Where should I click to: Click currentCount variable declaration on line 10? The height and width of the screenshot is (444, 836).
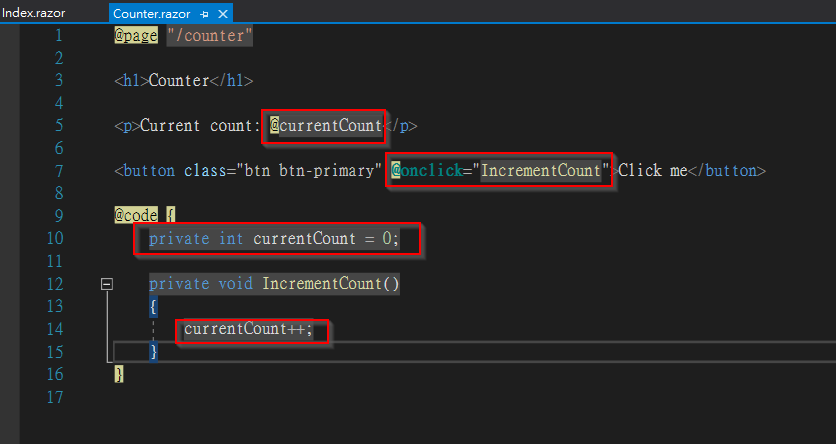[x=304, y=238]
